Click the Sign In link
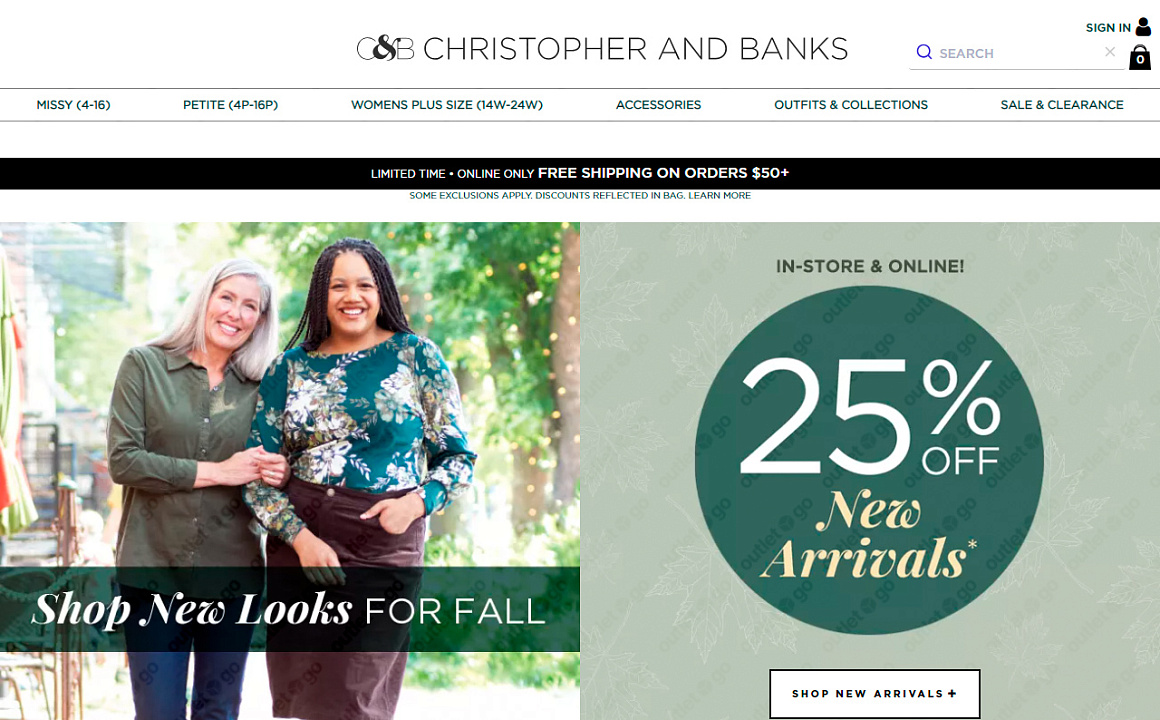The height and width of the screenshot is (720, 1160). tap(1107, 28)
